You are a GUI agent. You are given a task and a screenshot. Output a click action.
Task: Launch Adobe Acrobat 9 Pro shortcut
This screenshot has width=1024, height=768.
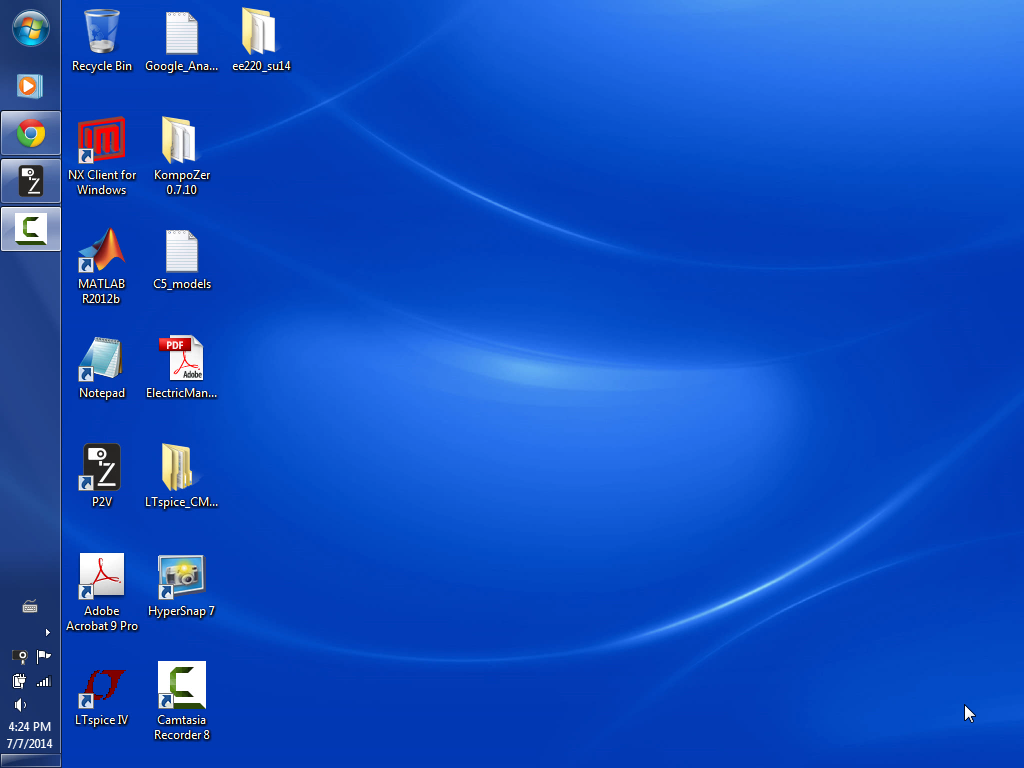click(101, 592)
